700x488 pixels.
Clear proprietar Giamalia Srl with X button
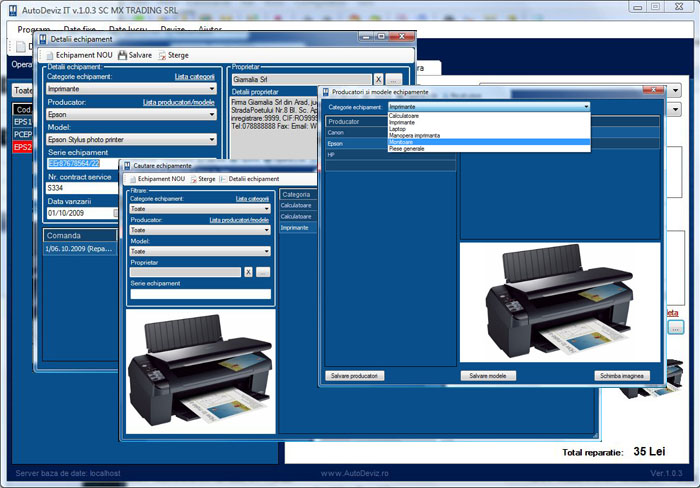pyautogui.click(x=379, y=79)
